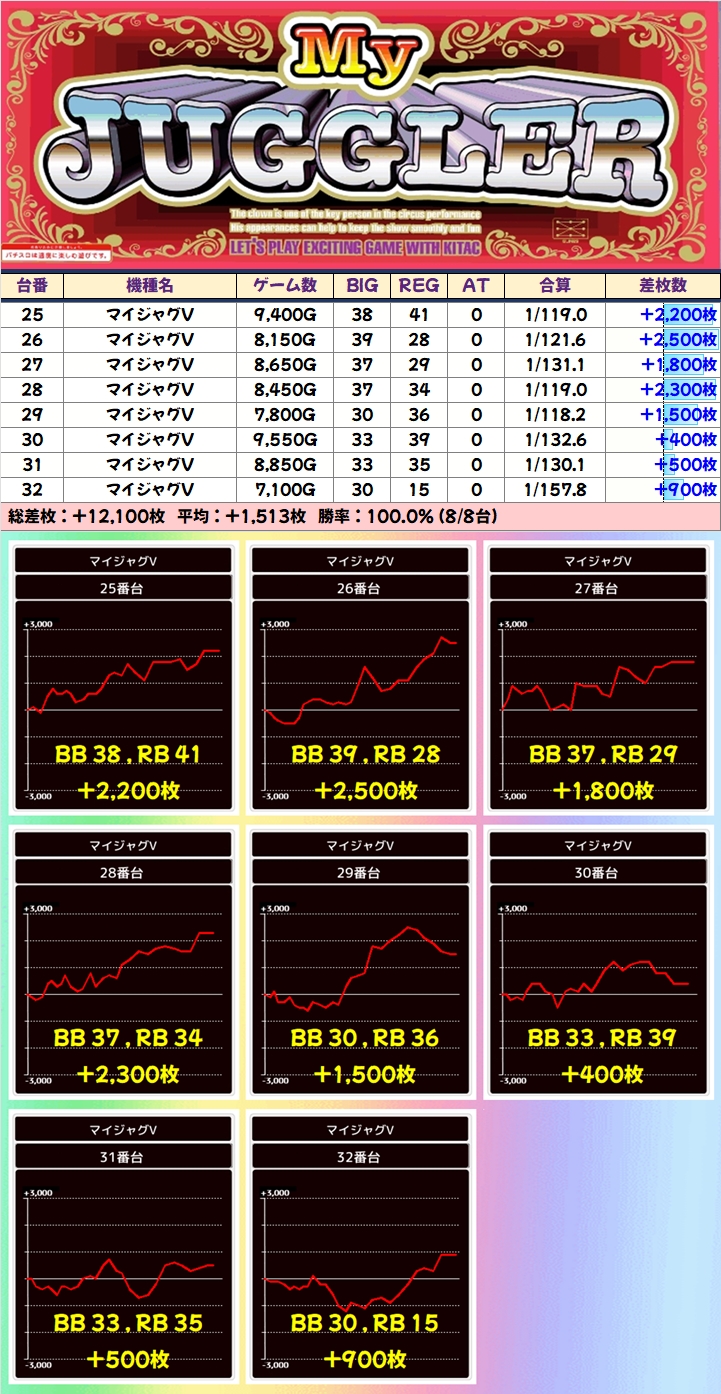Click the 7,800G game count cell
Viewport: 721px width, 1394px height.
click(286, 414)
